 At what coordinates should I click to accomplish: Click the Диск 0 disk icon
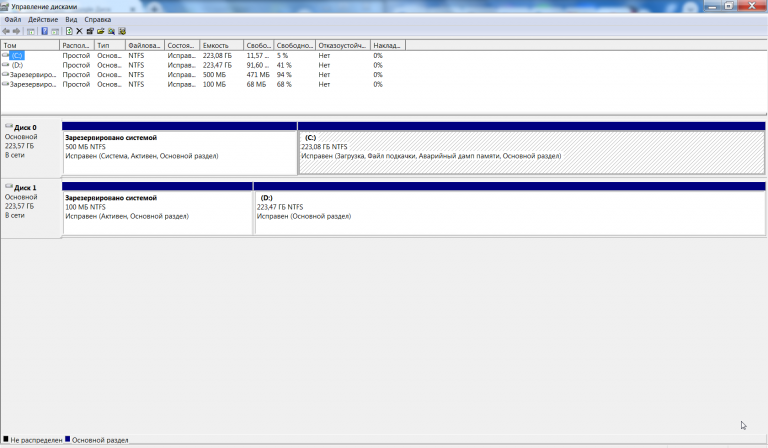click(x=9, y=126)
